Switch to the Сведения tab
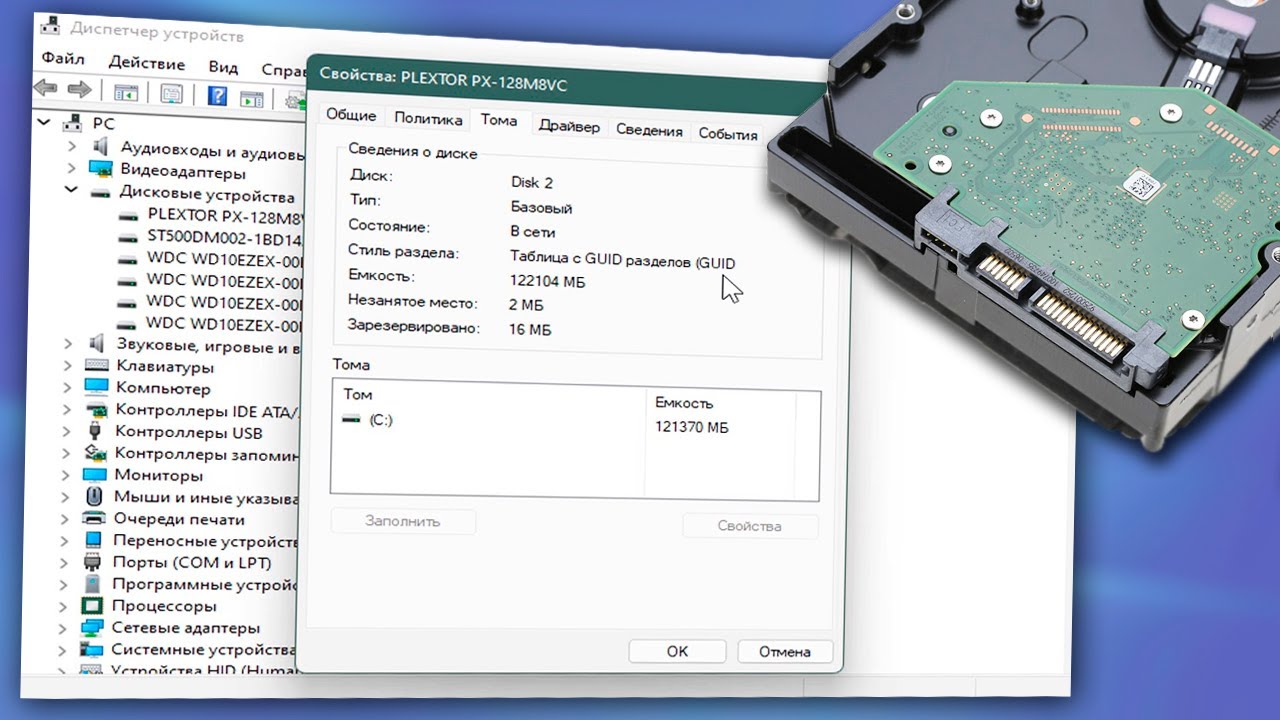The image size is (1280, 720). (649, 130)
